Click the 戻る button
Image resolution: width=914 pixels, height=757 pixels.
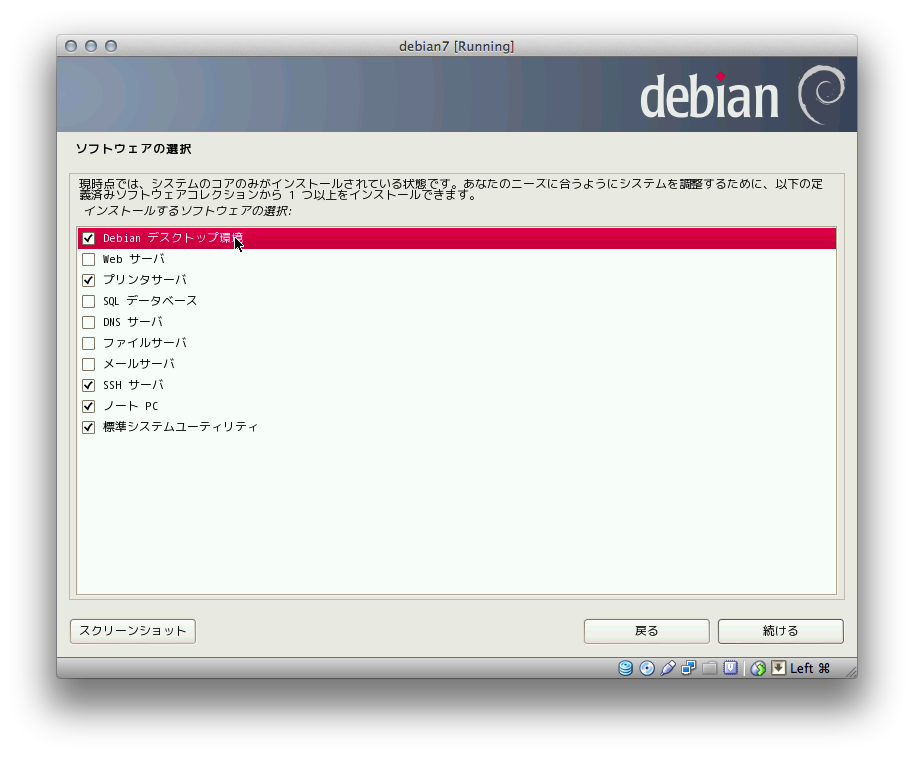pos(646,631)
